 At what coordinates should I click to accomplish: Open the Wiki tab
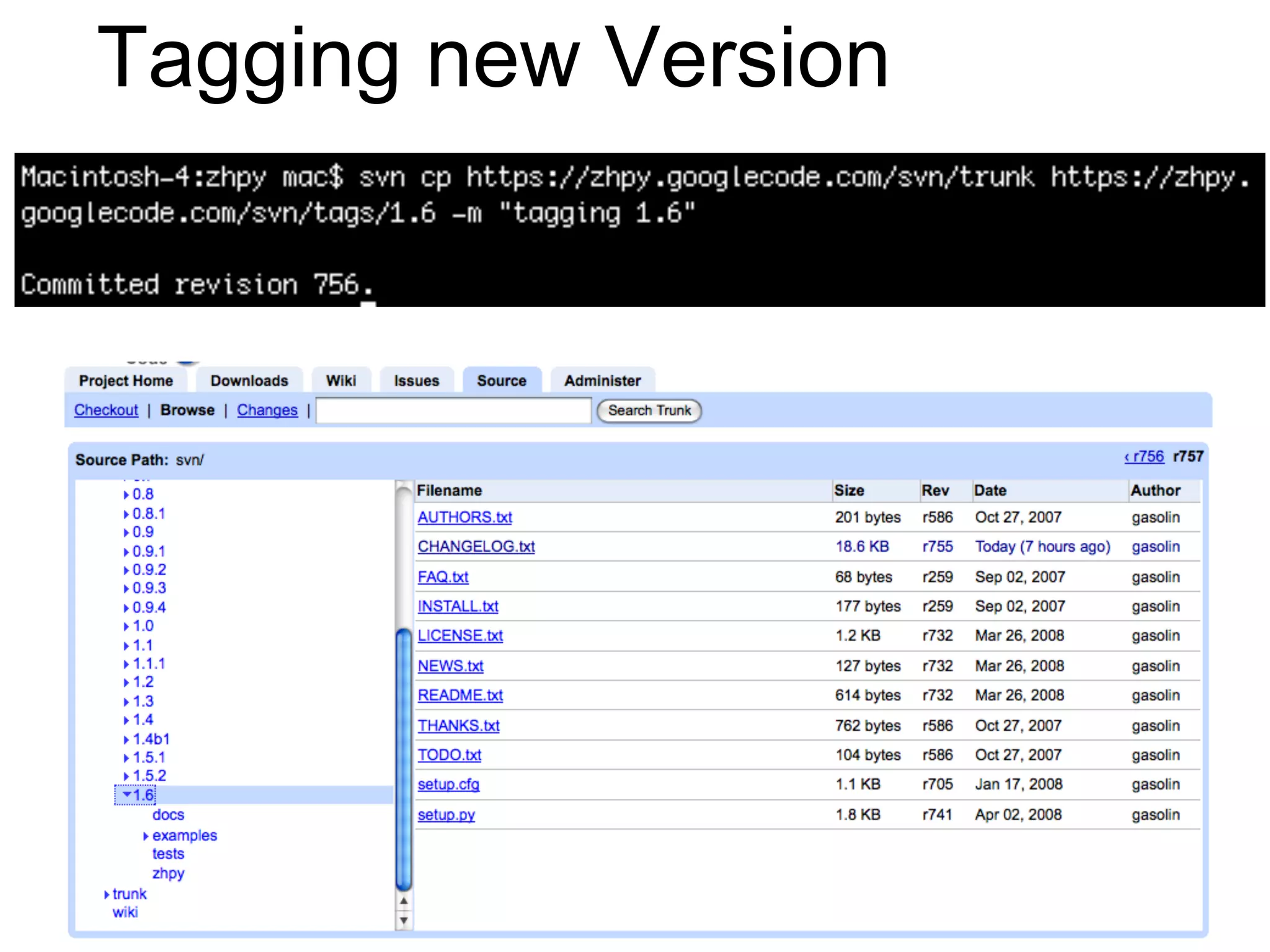click(341, 381)
